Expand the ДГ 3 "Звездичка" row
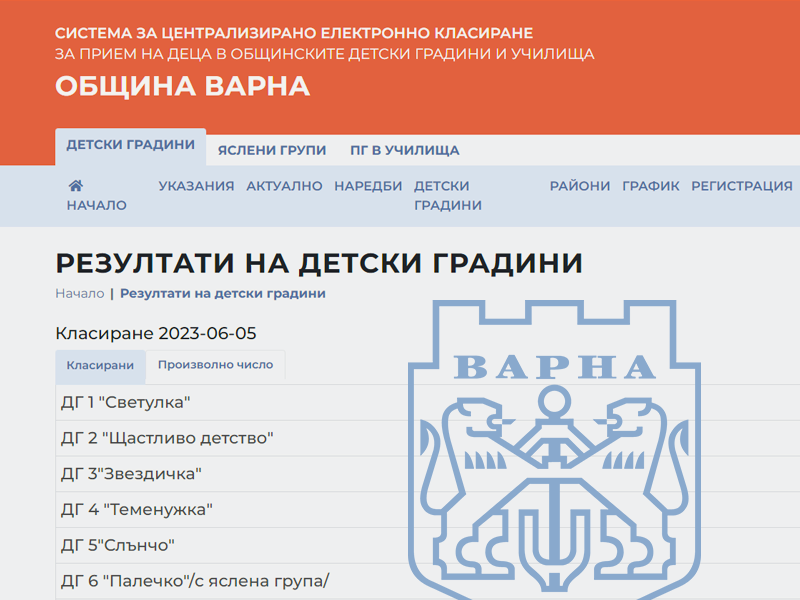Screen dimensions: 800x600 pos(131,474)
